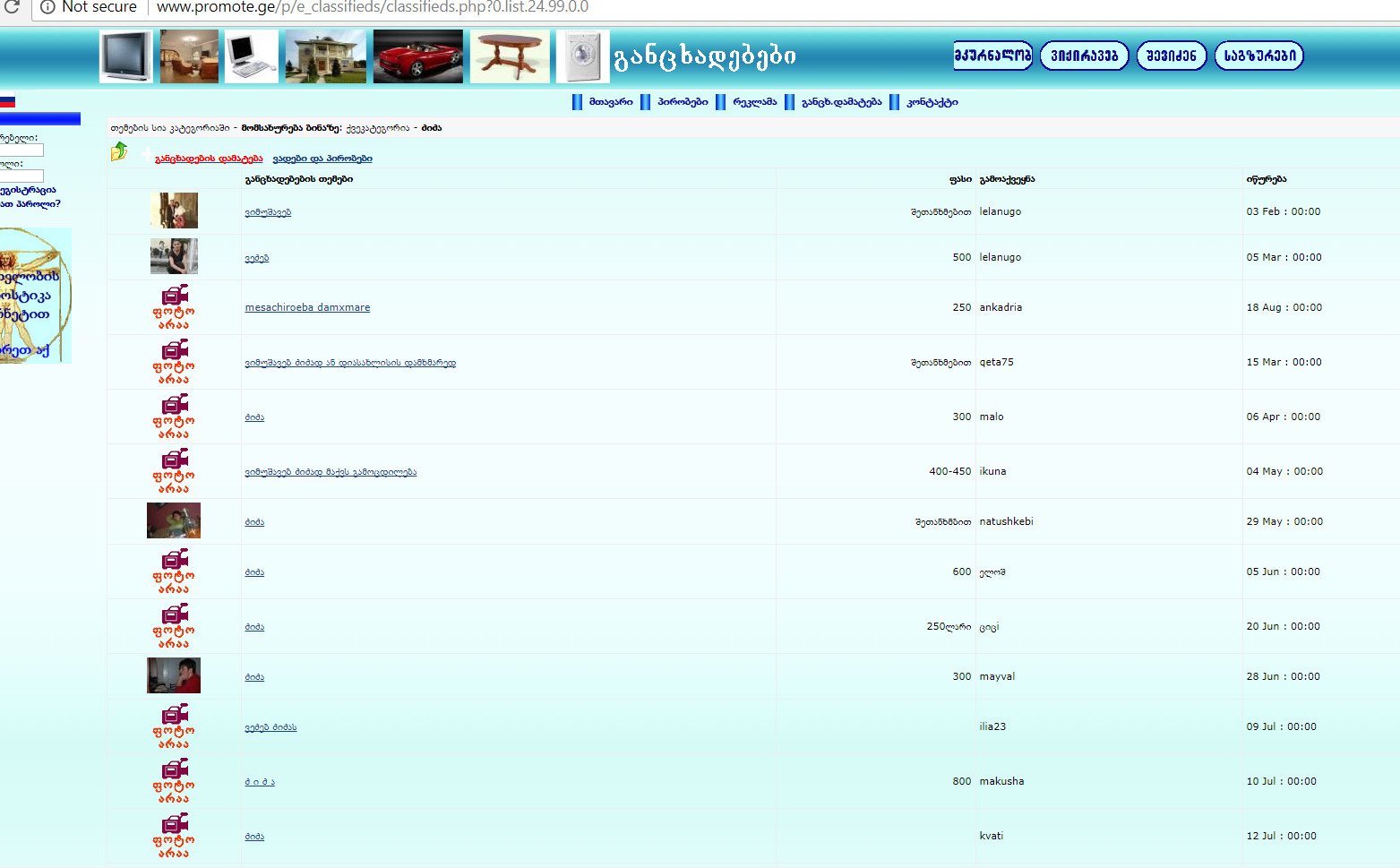Click the no-photo camera icon in ilia23's row
Image resolution: width=1400 pixels, height=868 pixels.
pyautogui.click(x=174, y=726)
